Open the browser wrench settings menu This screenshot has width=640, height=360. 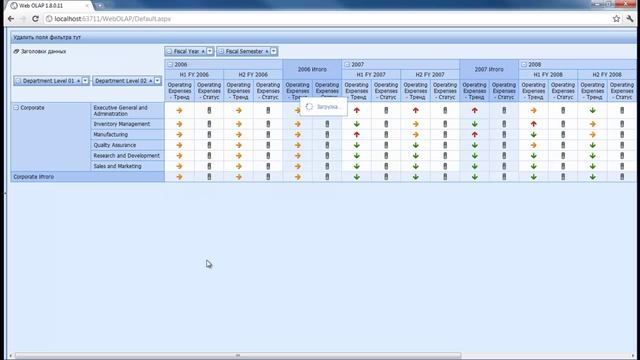click(x=630, y=19)
